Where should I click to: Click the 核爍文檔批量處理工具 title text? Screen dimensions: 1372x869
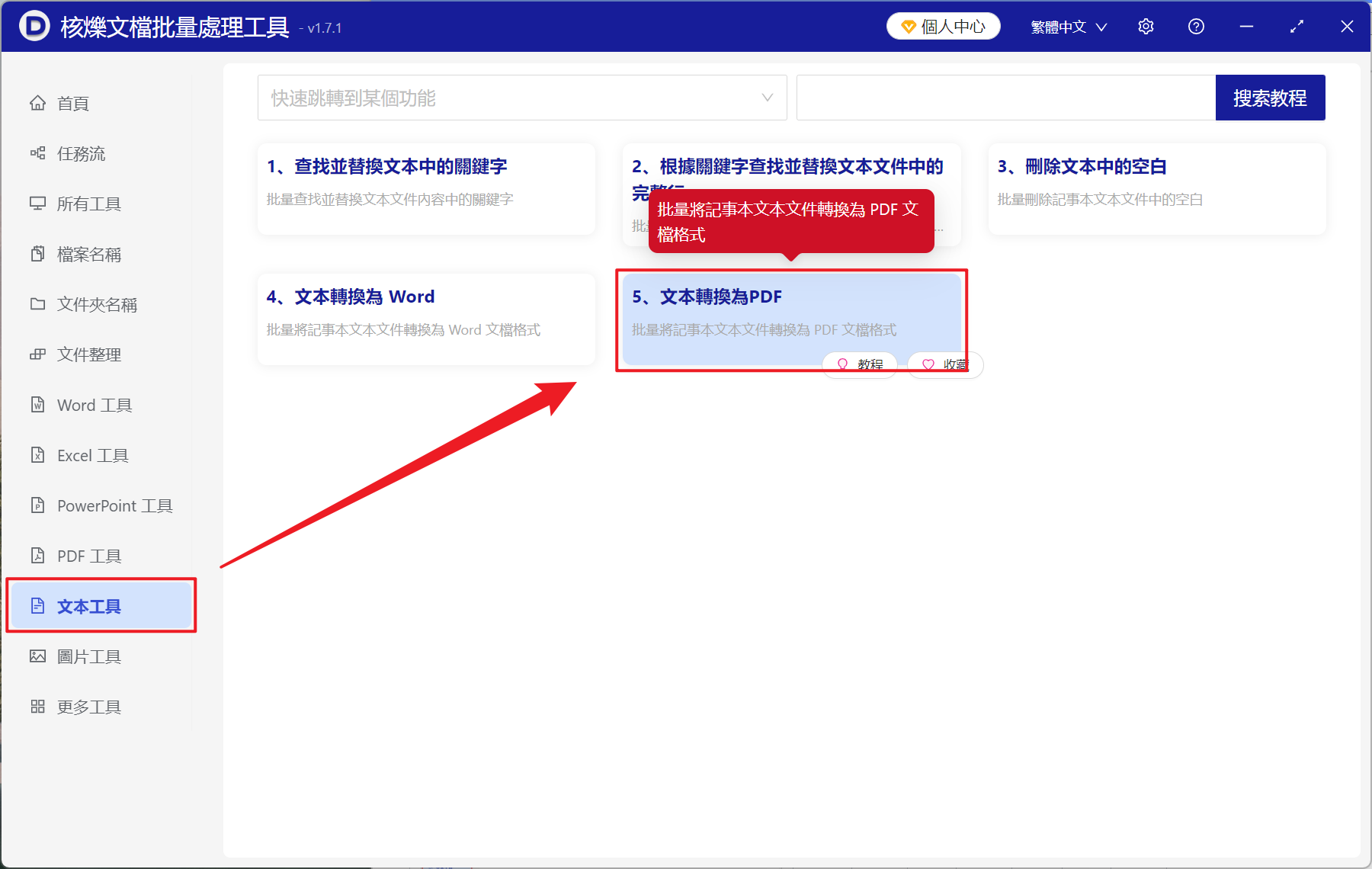coord(175,27)
